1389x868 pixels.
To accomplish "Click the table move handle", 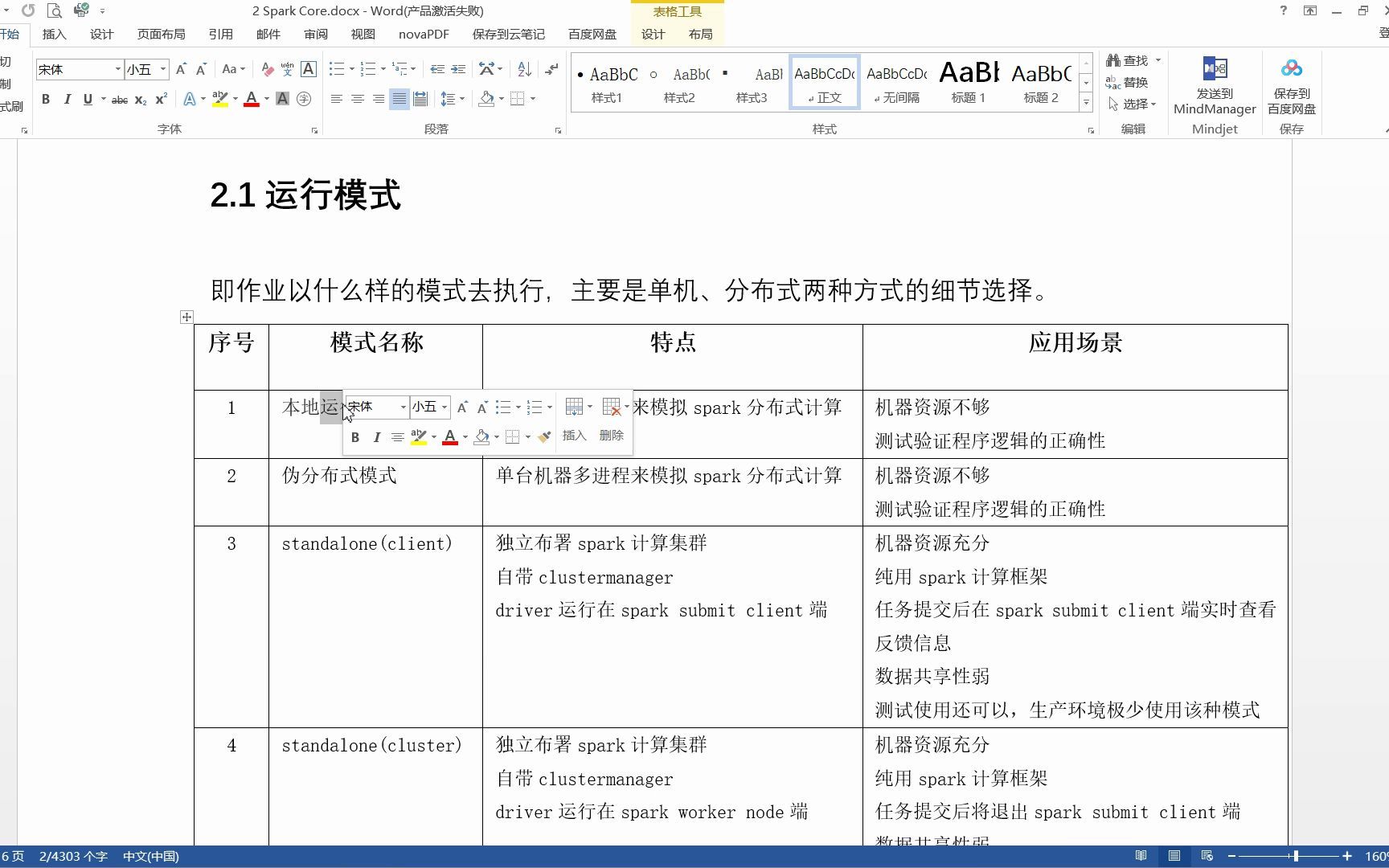I will (186, 317).
